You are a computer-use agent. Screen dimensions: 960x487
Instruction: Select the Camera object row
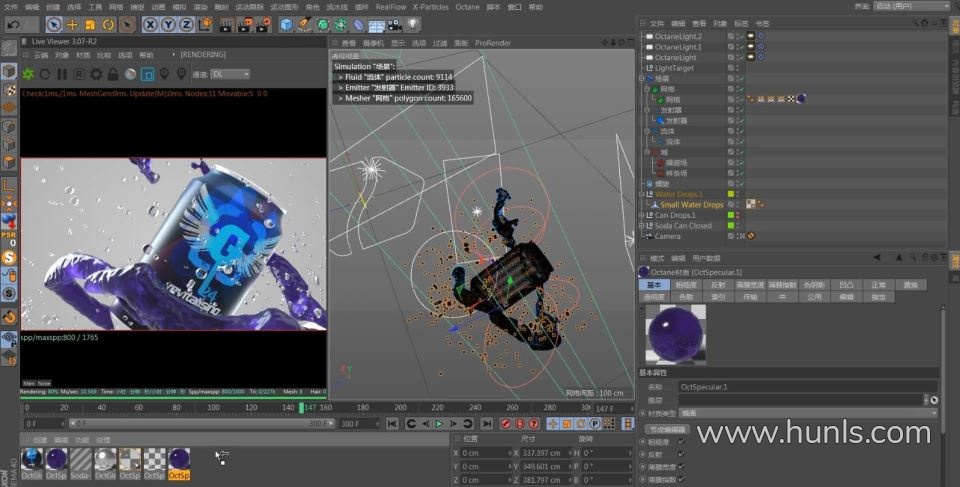[x=667, y=236]
